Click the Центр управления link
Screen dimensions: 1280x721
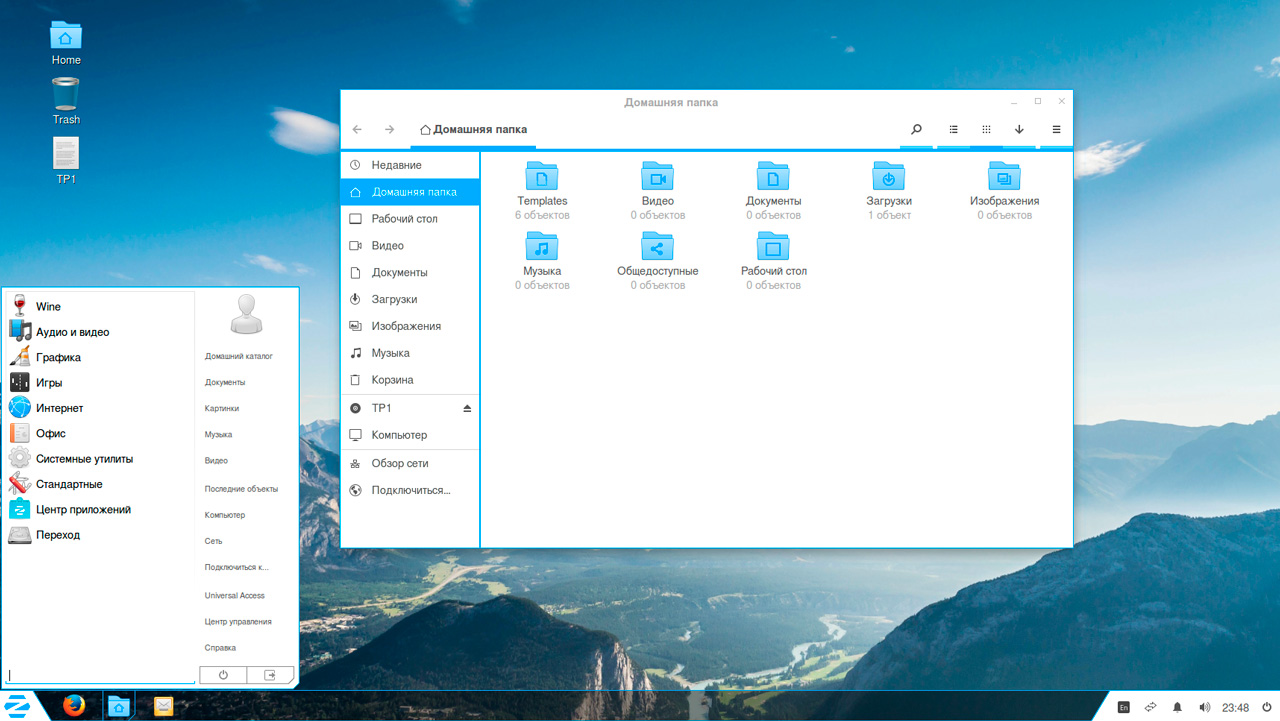[x=238, y=622]
